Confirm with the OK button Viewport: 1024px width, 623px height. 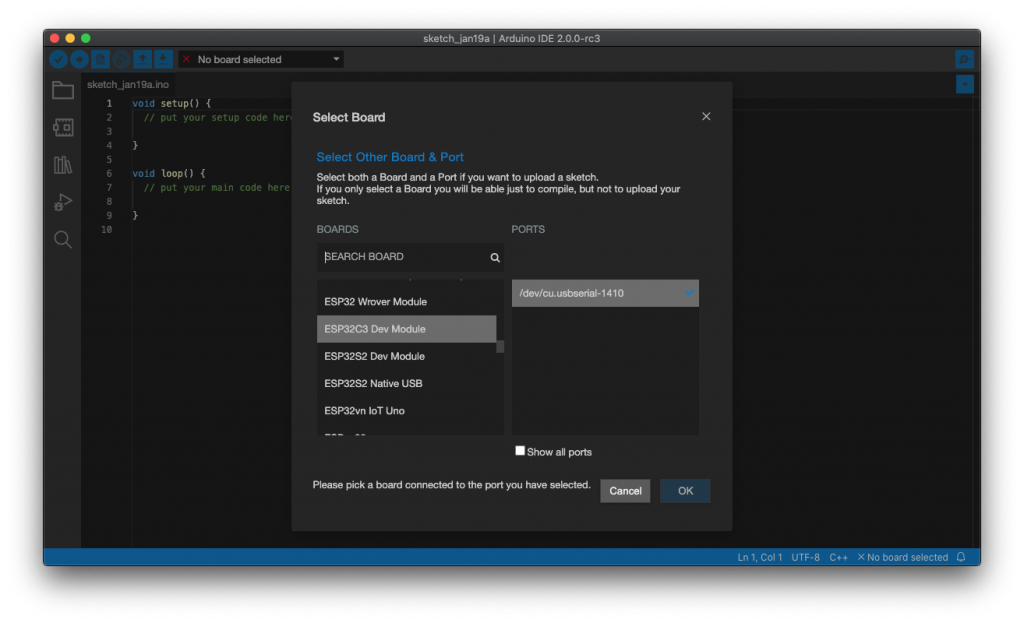tap(685, 491)
